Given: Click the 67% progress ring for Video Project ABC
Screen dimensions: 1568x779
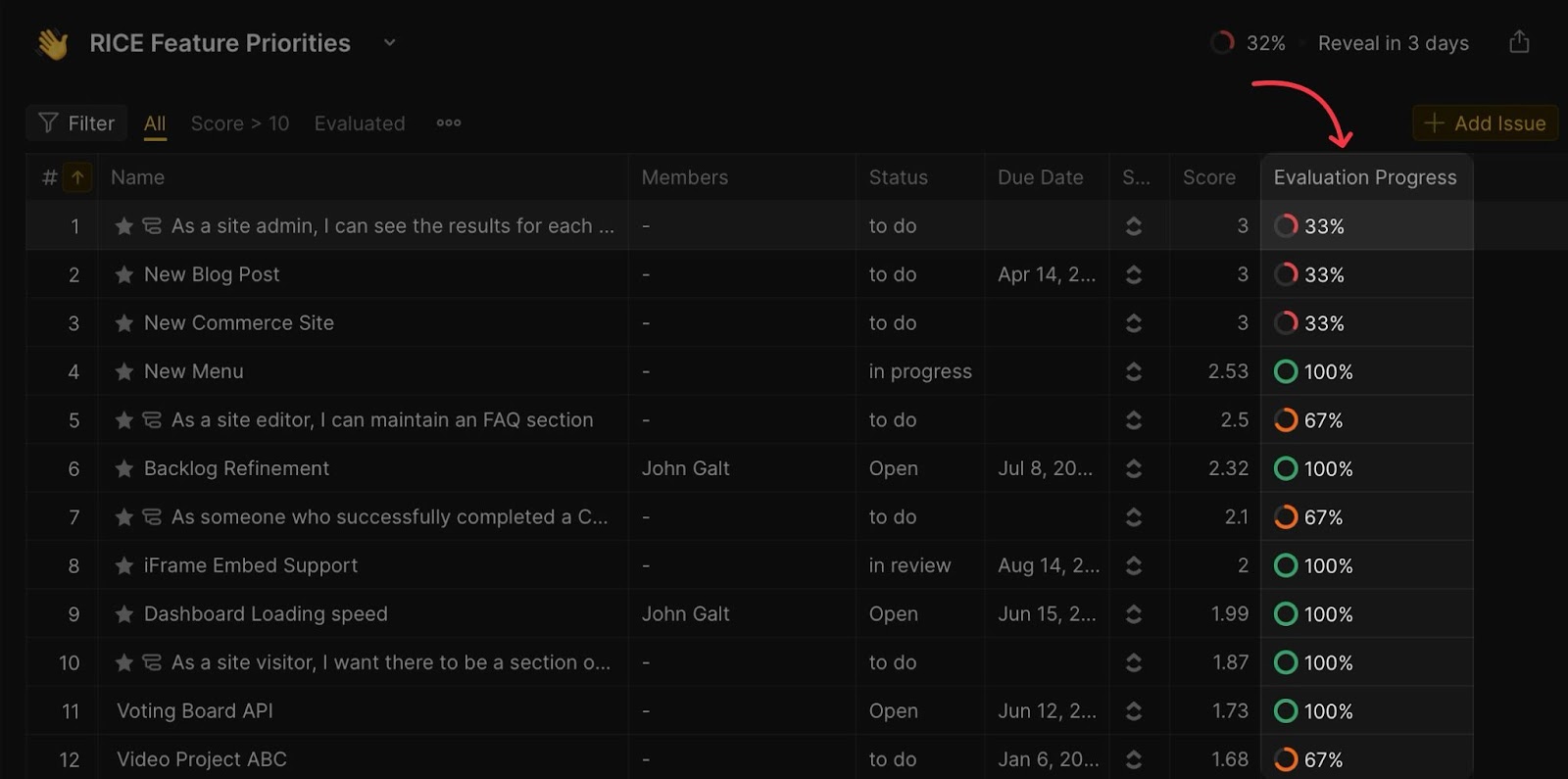Looking at the screenshot, I should tap(1286, 759).
